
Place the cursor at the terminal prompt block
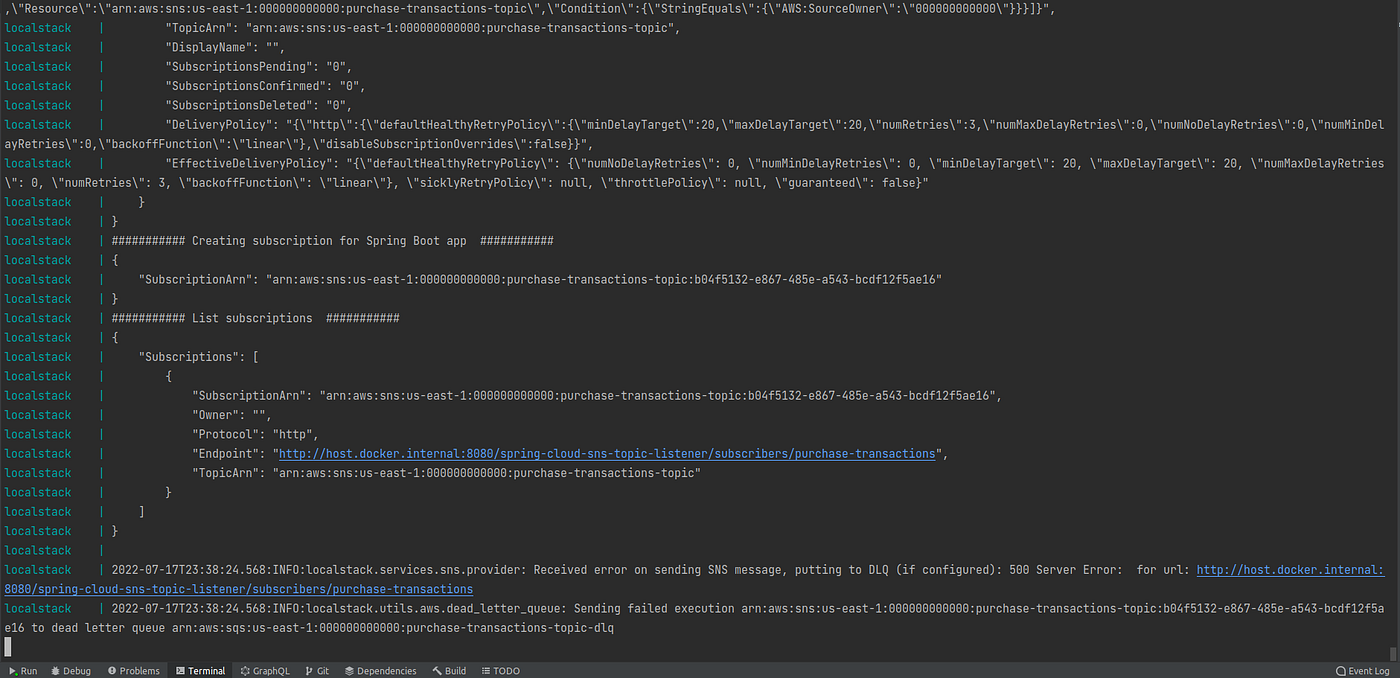click(x=8, y=647)
